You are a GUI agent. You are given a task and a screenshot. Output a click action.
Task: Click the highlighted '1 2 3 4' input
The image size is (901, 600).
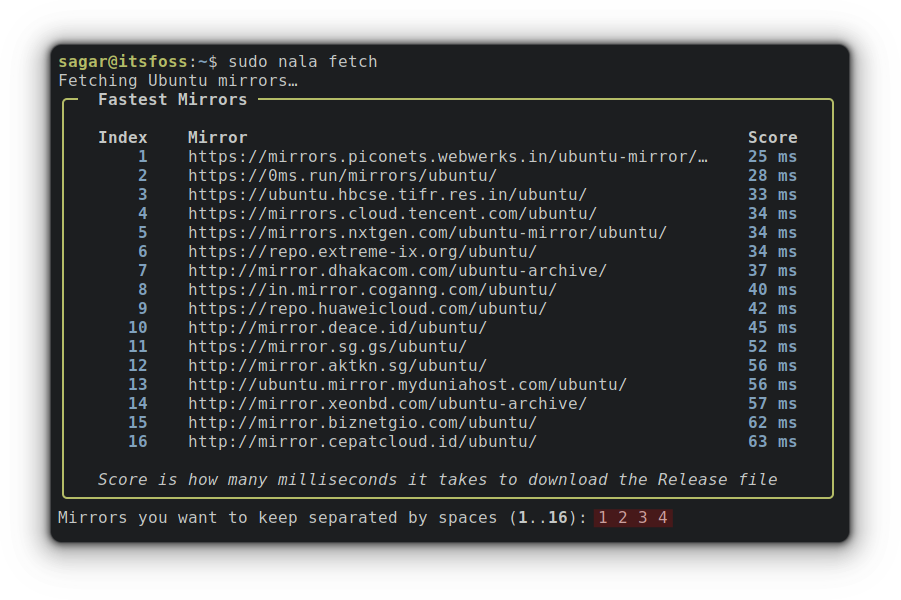click(x=633, y=517)
